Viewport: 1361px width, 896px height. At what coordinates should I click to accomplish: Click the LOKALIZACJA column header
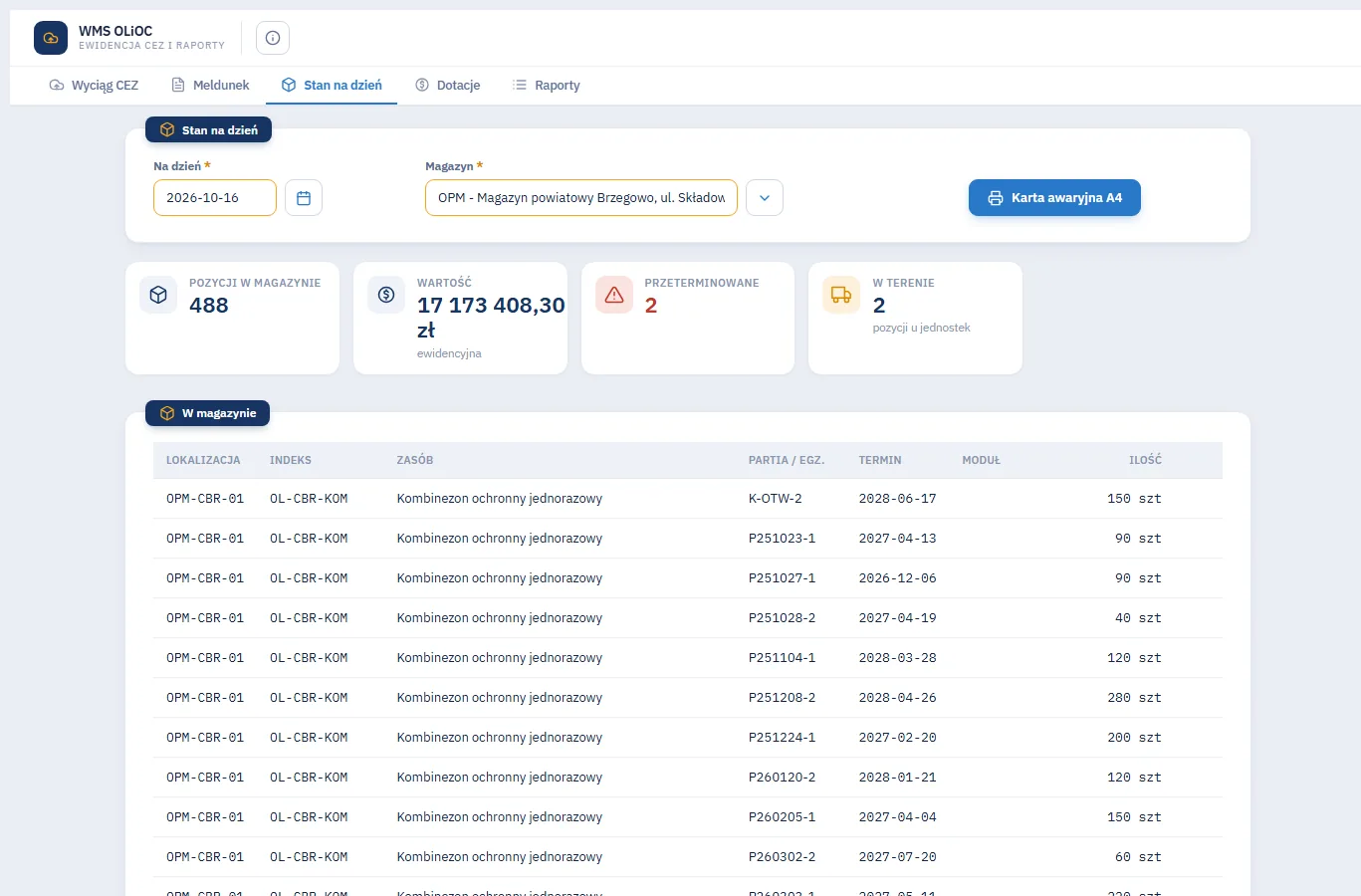(x=203, y=460)
